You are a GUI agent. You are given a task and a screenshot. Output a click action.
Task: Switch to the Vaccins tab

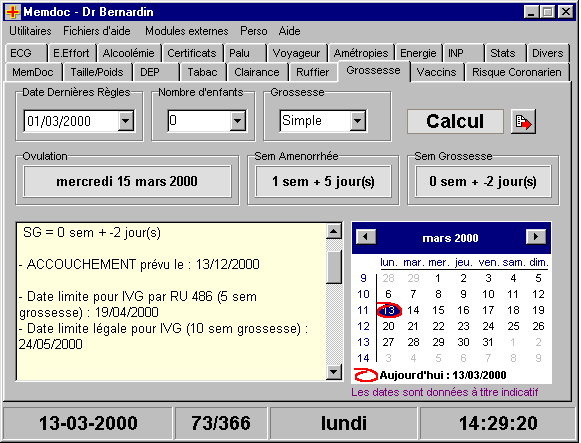click(436, 72)
